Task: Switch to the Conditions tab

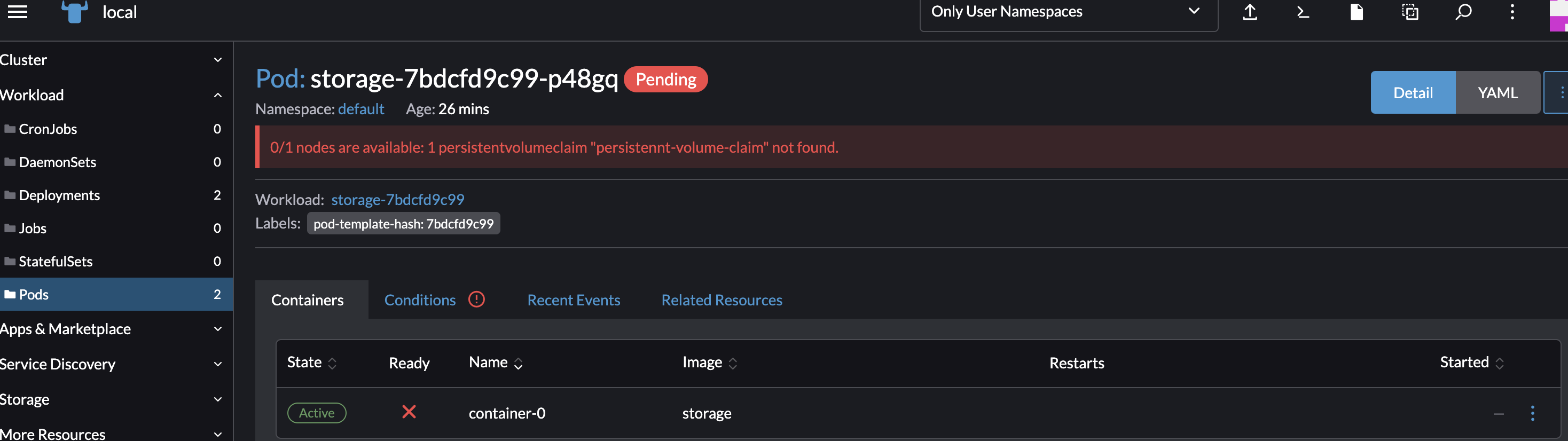Action: coord(420,300)
